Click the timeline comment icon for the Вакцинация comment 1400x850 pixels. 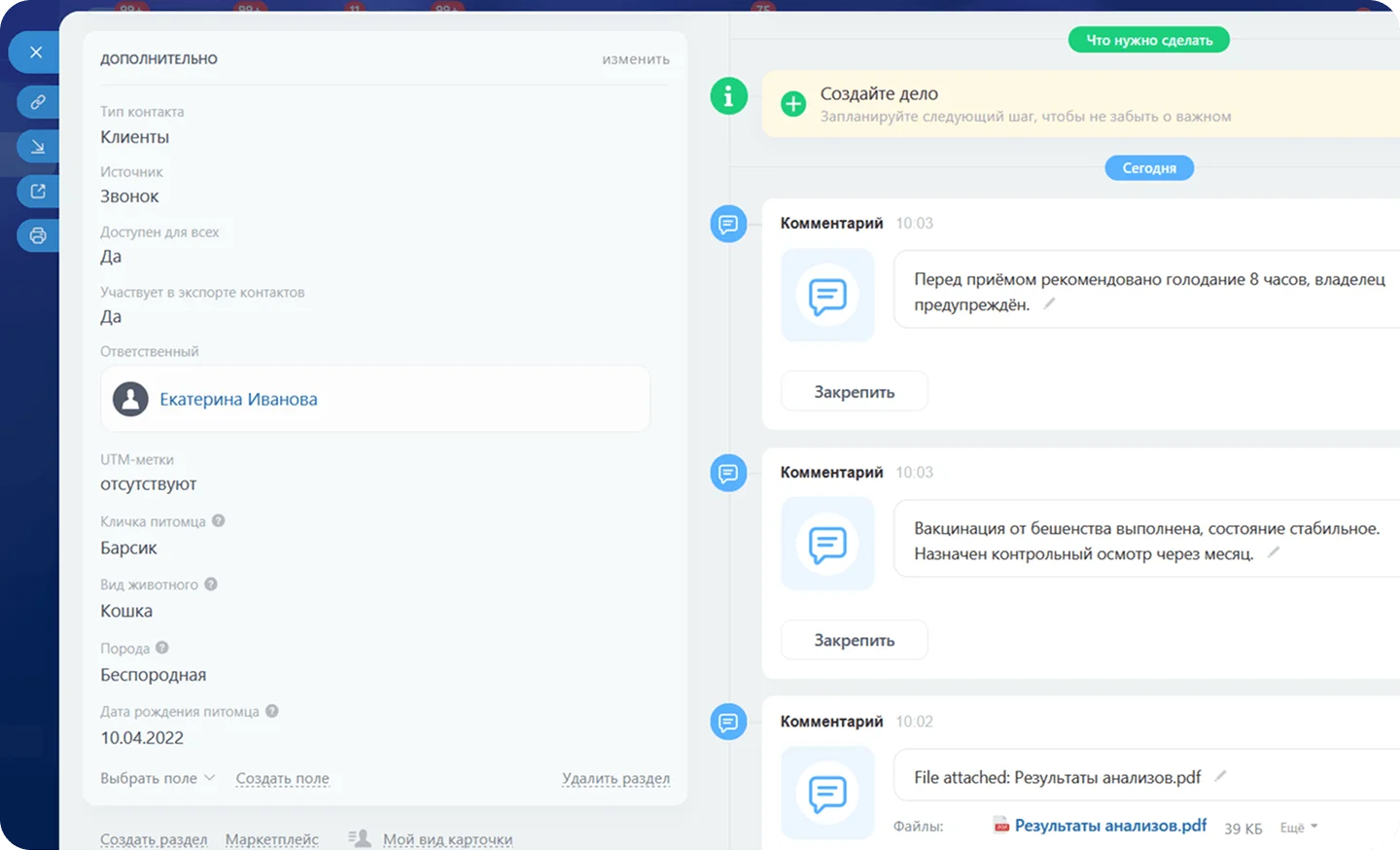pyautogui.click(x=728, y=473)
